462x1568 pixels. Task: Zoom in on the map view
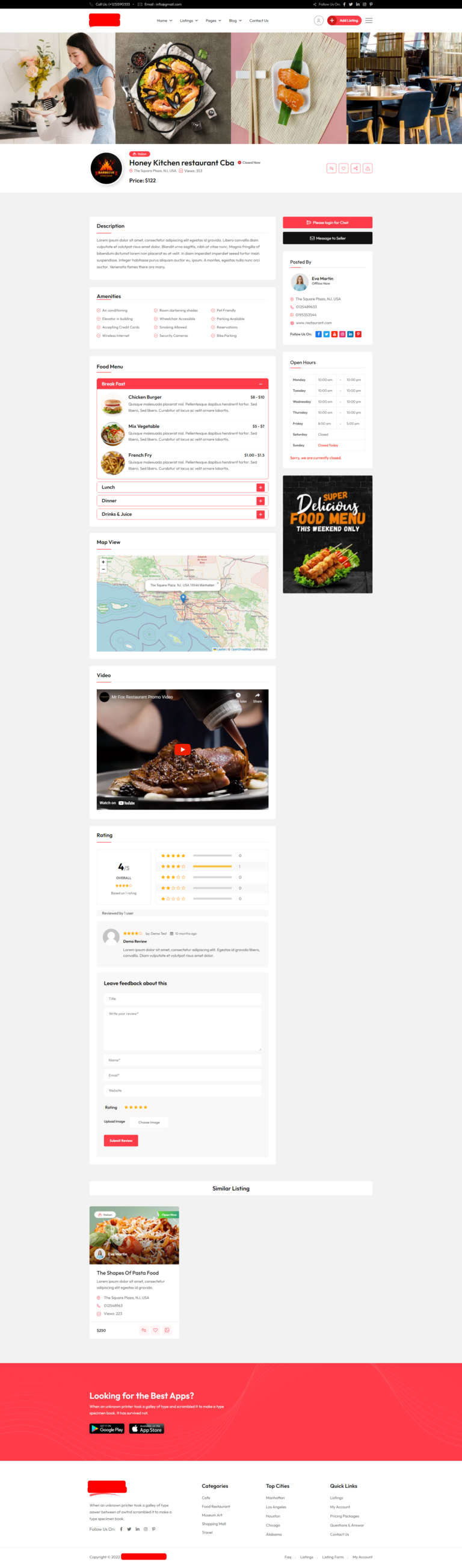(x=103, y=562)
